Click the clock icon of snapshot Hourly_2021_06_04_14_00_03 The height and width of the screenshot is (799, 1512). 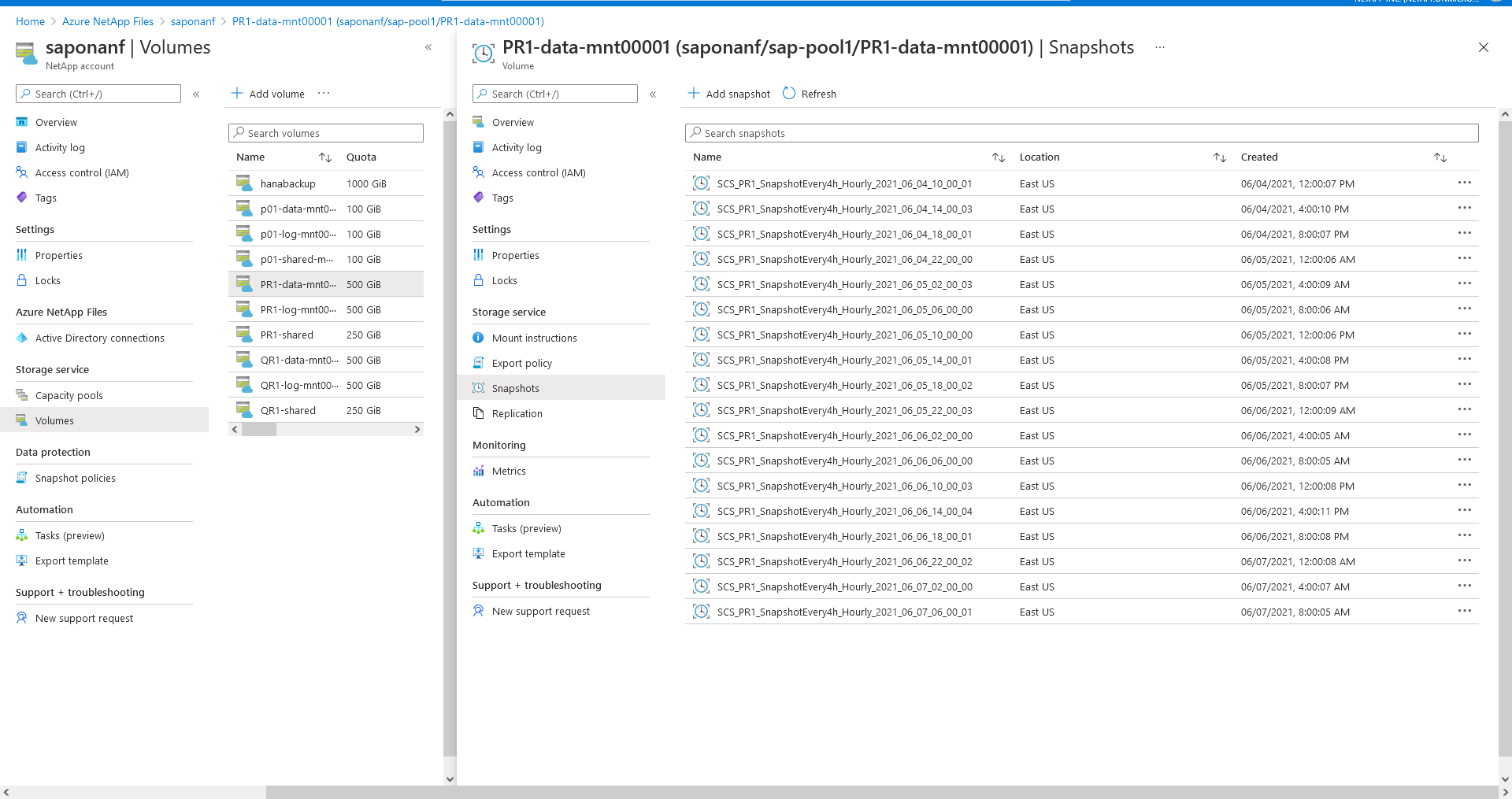(701, 209)
